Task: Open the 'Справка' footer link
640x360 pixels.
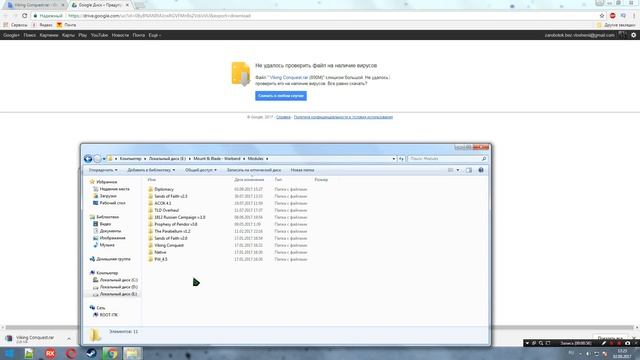Action: pyautogui.click(x=283, y=117)
